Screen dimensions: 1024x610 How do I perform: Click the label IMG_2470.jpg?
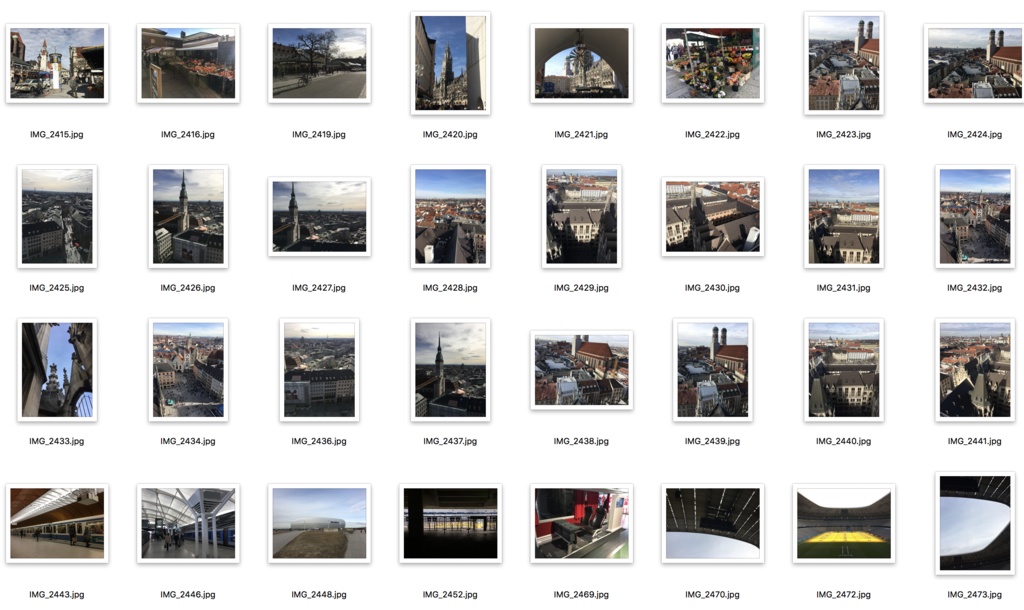[x=712, y=595]
